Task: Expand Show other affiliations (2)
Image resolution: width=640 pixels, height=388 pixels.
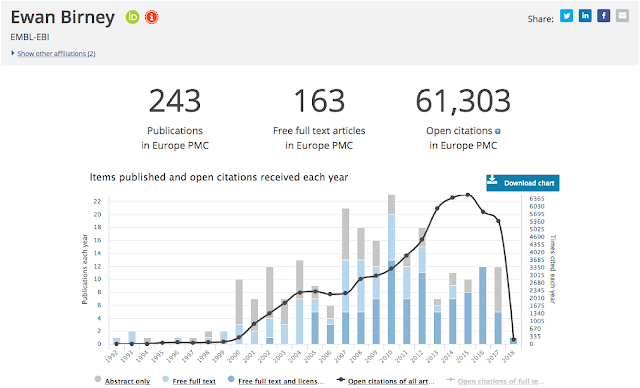Action: (x=56, y=53)
